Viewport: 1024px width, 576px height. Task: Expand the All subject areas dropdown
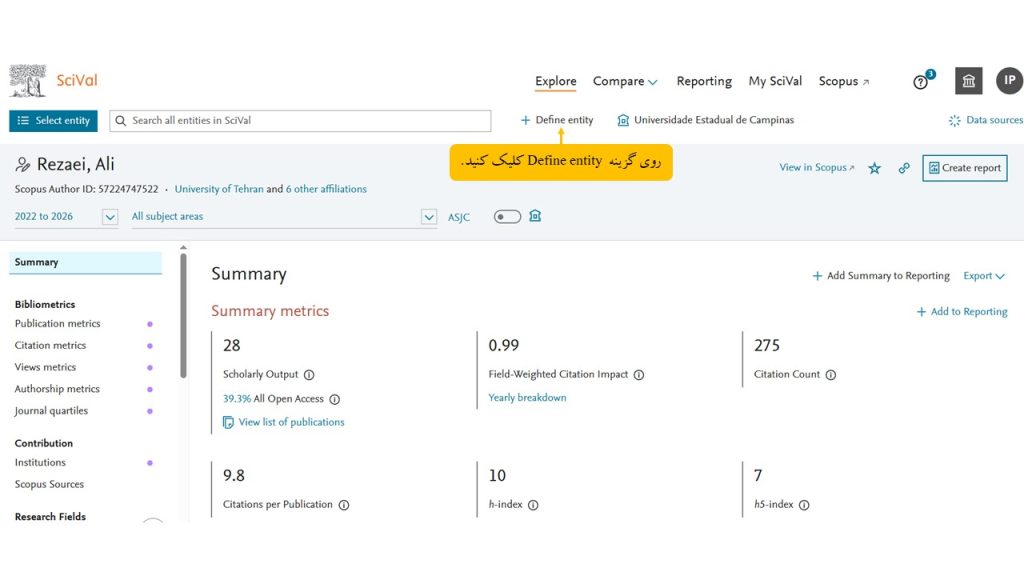click(284, 217)
